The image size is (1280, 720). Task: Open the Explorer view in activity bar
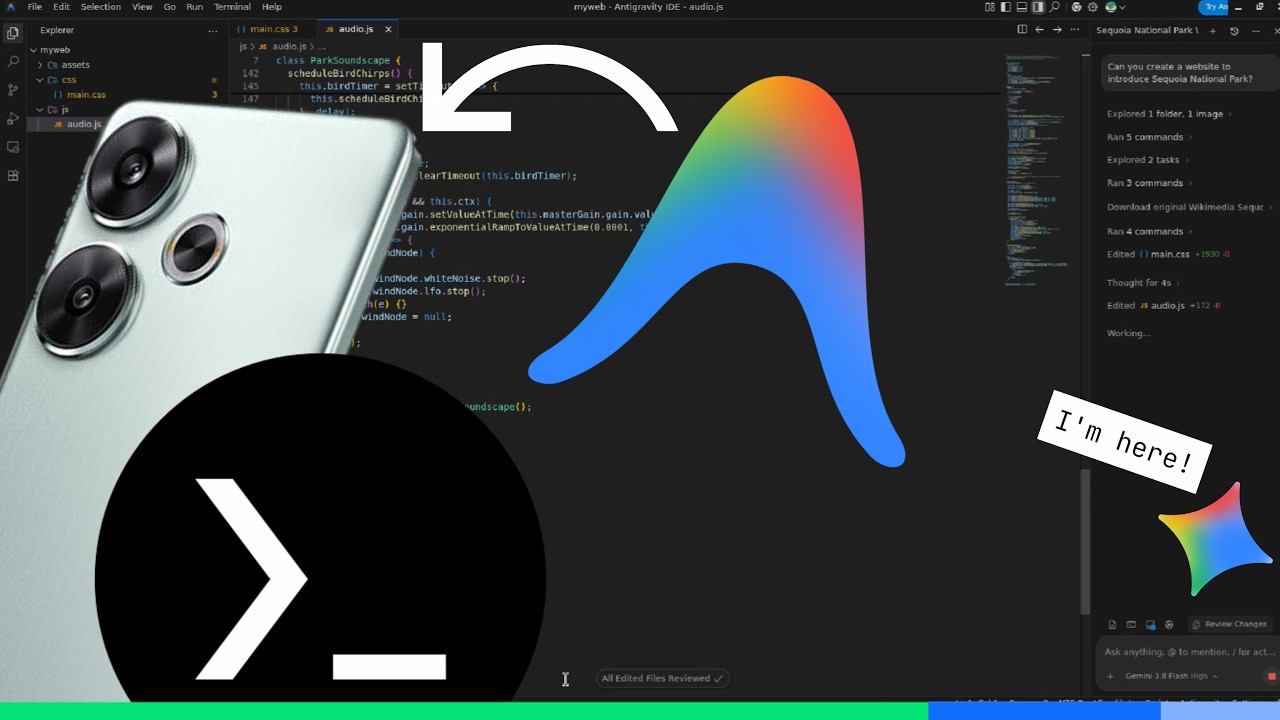13,33
